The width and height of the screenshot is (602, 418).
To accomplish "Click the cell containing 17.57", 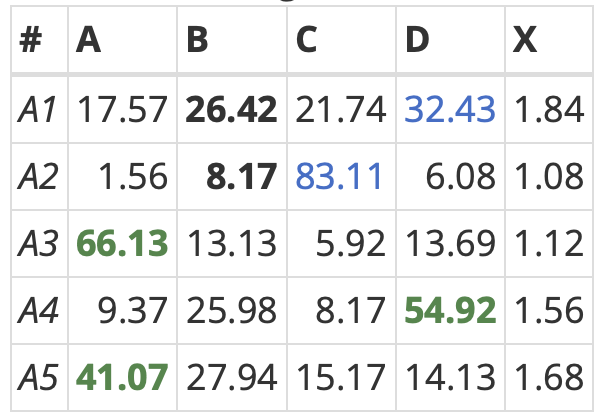I will (x=122, y=110).
